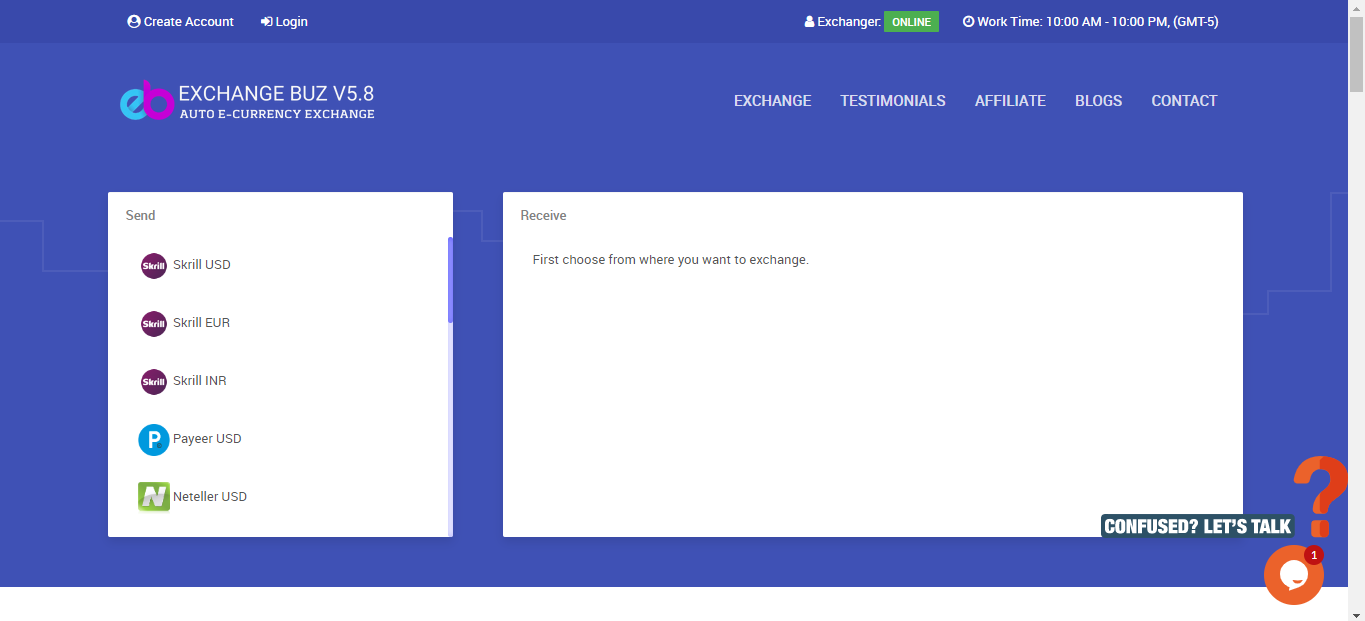
Task: Click the 'First choose from where' message
Action: (x=670, y=260)
